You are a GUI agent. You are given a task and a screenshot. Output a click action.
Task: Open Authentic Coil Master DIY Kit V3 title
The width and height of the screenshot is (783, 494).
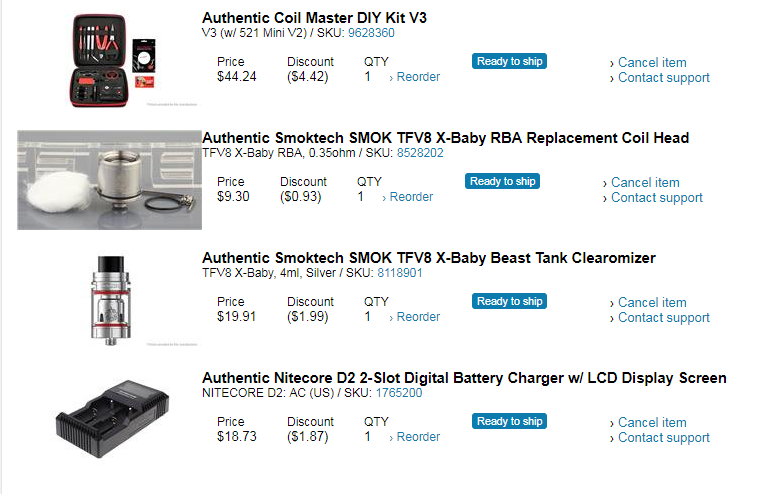(315, 18)
